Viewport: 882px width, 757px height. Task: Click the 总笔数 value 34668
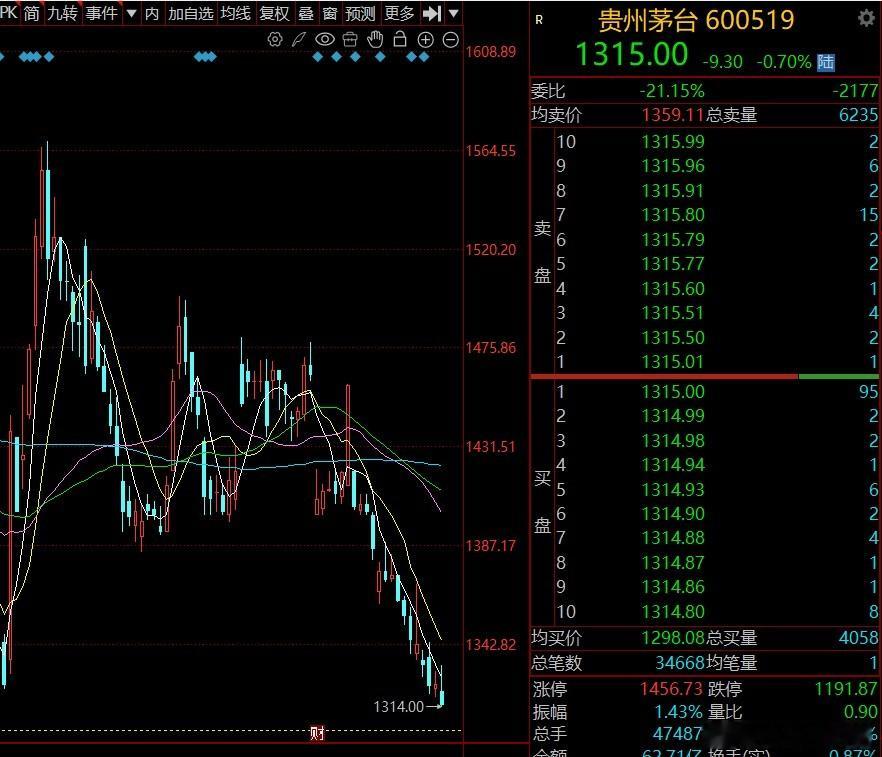point(680,663)
